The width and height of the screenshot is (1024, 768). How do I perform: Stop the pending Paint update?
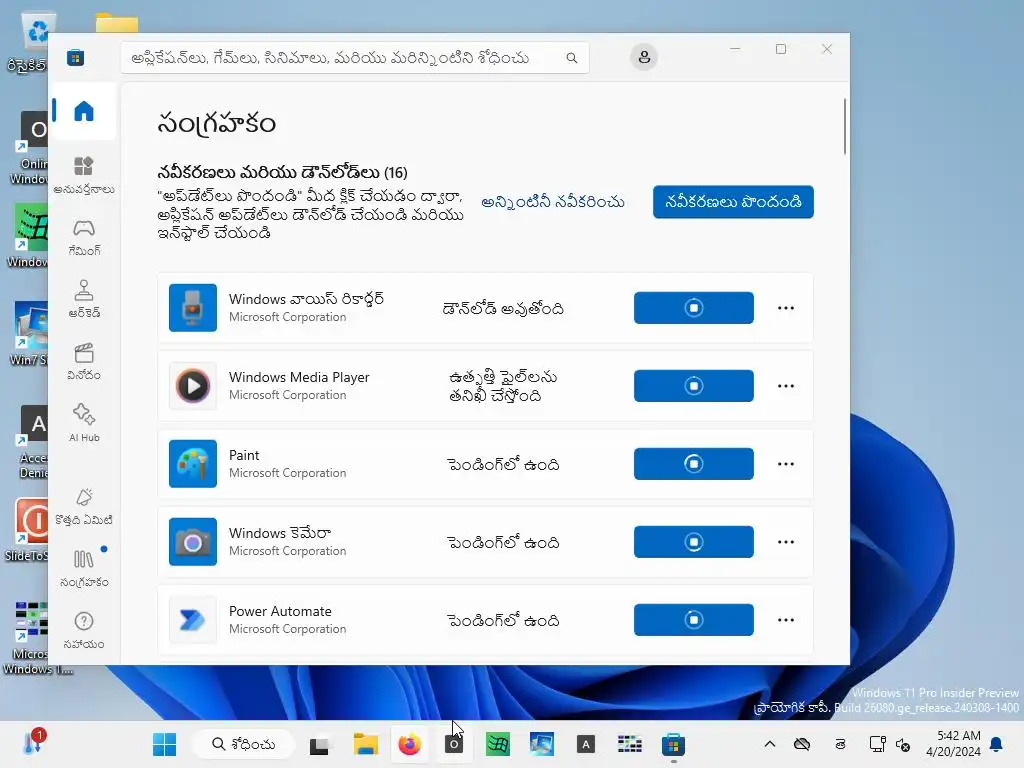pyautogui.click(x=694, y=464)
